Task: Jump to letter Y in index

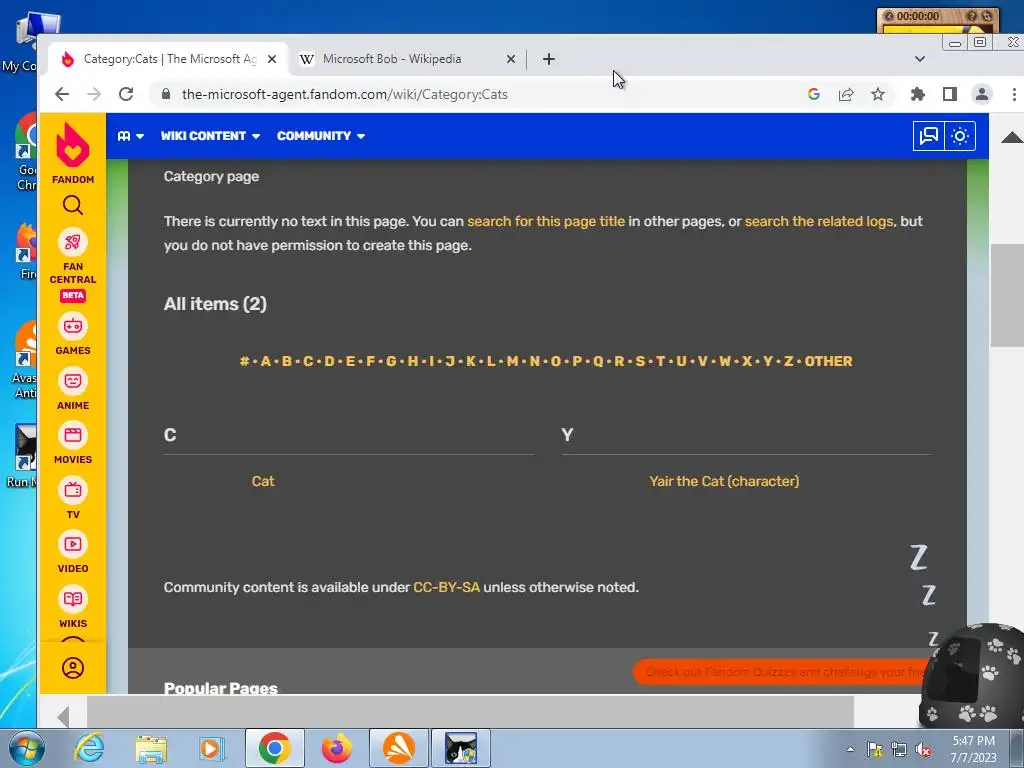Action: 767,361
